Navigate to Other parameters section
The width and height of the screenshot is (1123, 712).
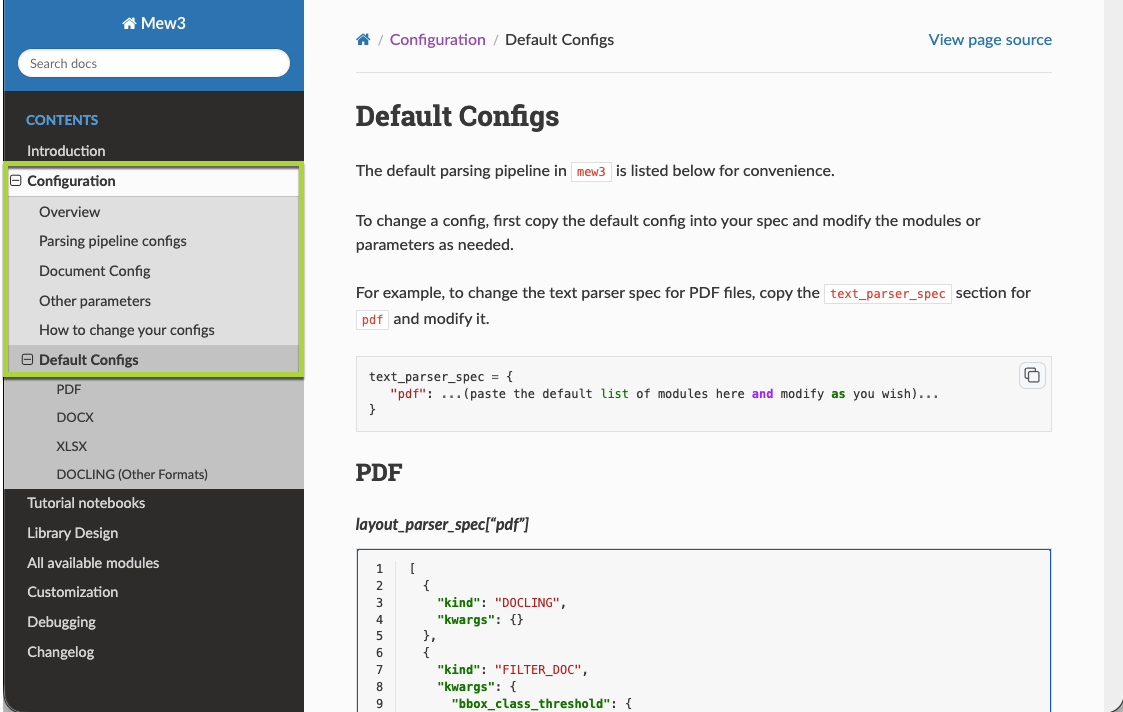95,301
